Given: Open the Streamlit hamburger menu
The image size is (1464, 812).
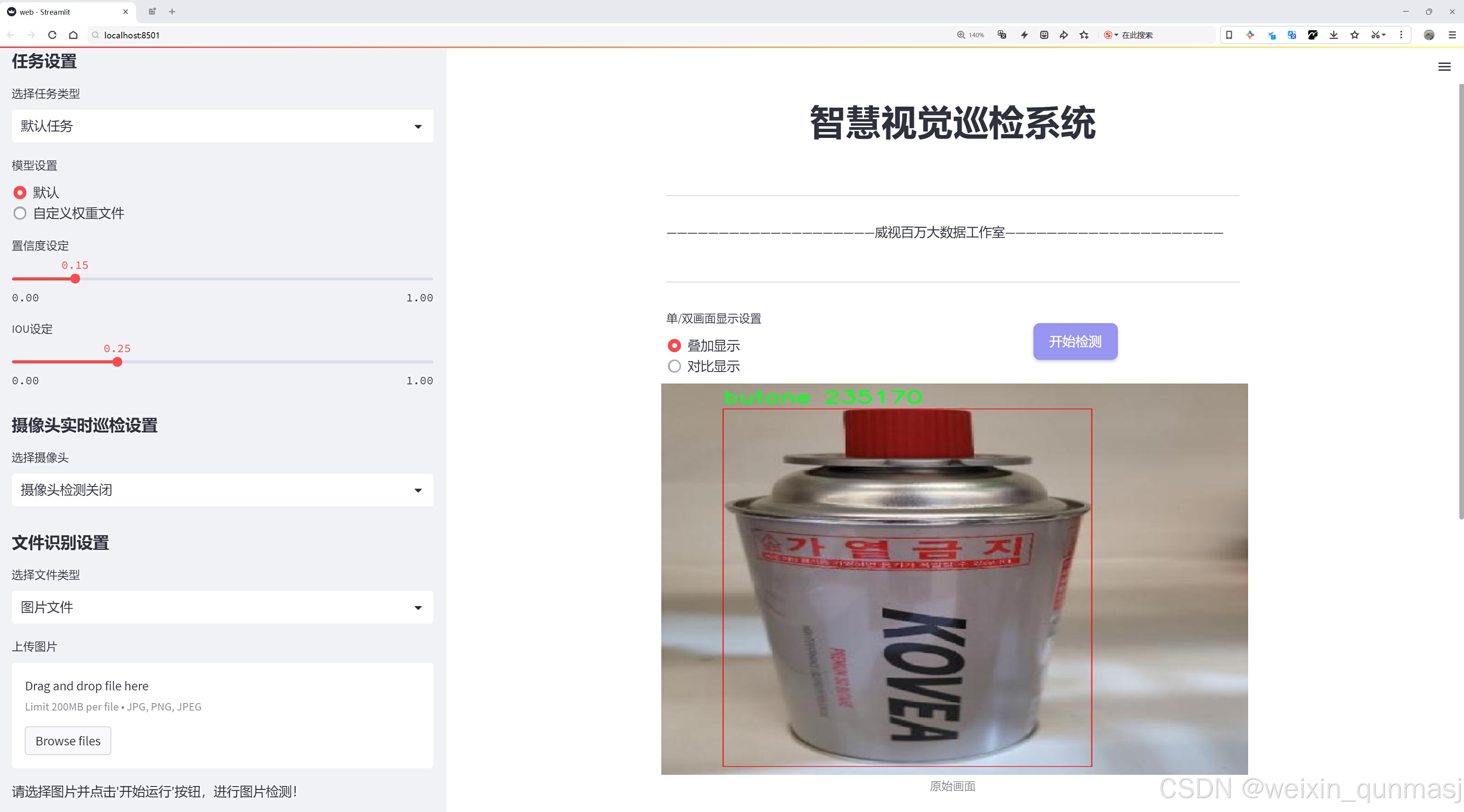Looking at the screenshot, I should coord(1444,67).
